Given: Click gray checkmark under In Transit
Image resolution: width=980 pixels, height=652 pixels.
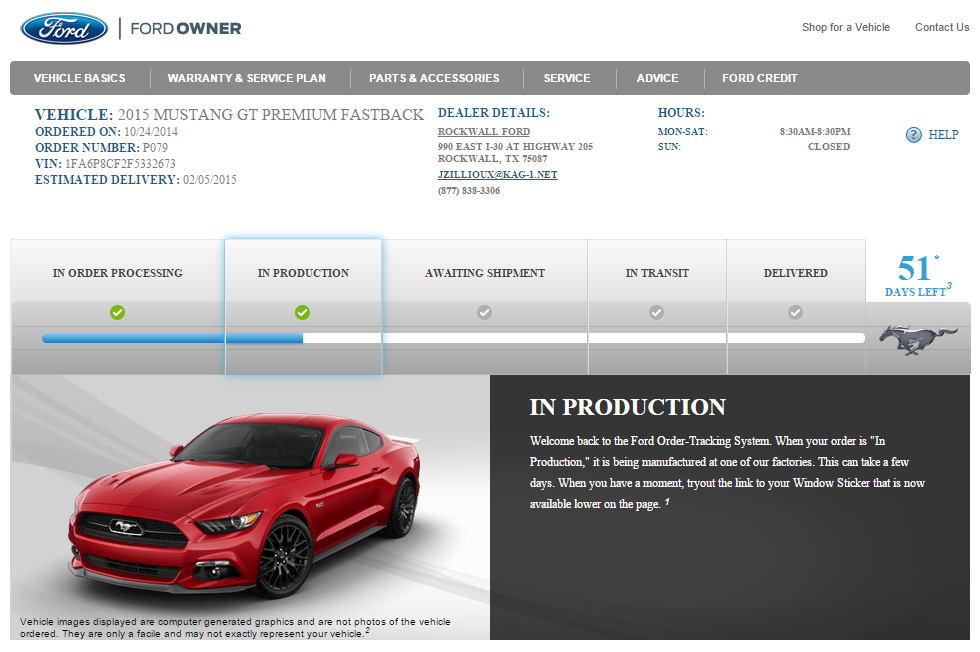Looking at the screenshot, I should (x=657, y=312).
